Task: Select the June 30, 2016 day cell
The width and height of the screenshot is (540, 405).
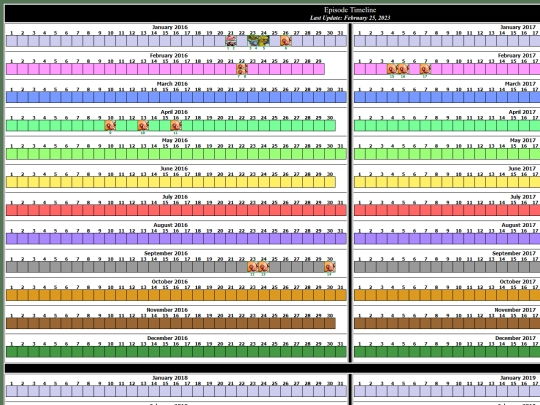Action: click(x=330, y=182)
